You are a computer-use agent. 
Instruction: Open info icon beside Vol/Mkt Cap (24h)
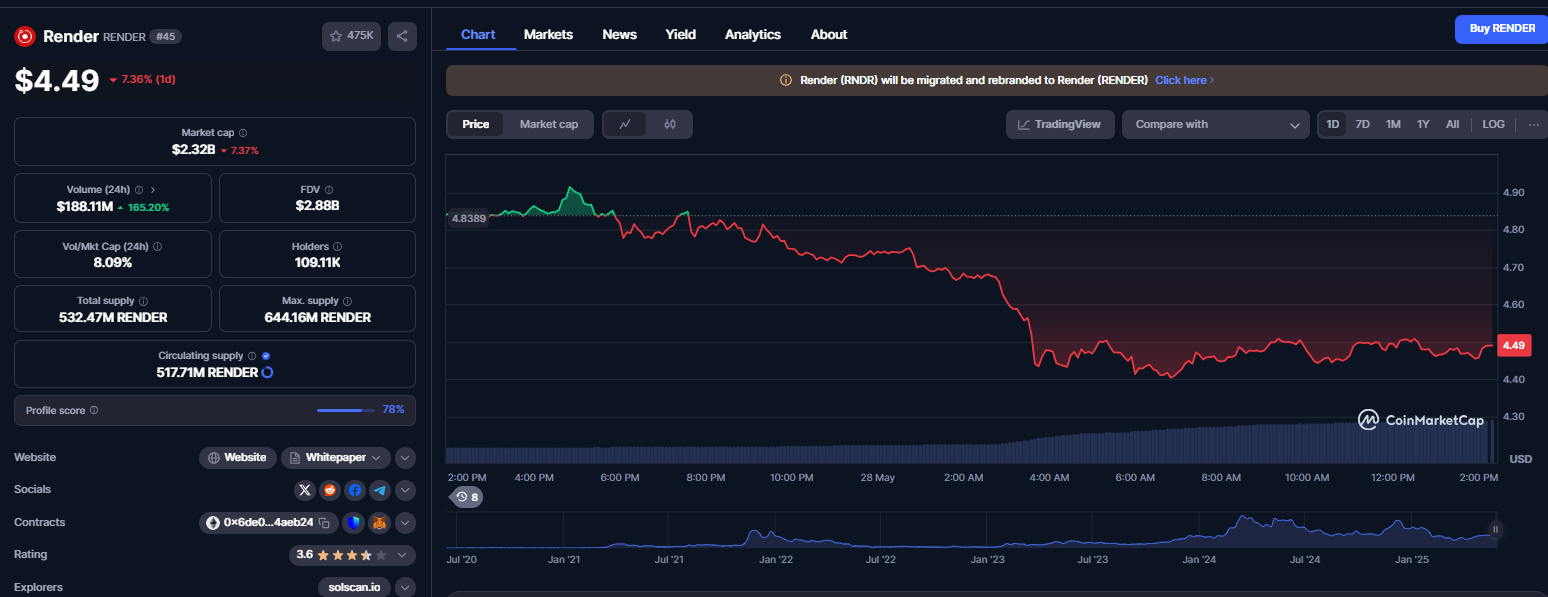click(x=158, y=246)
